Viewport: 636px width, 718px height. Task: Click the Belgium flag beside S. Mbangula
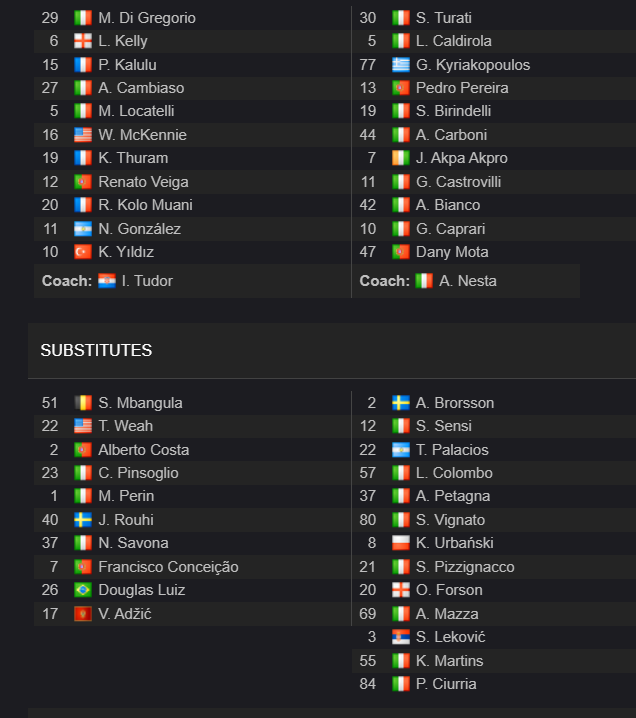(x=83, y=403)
